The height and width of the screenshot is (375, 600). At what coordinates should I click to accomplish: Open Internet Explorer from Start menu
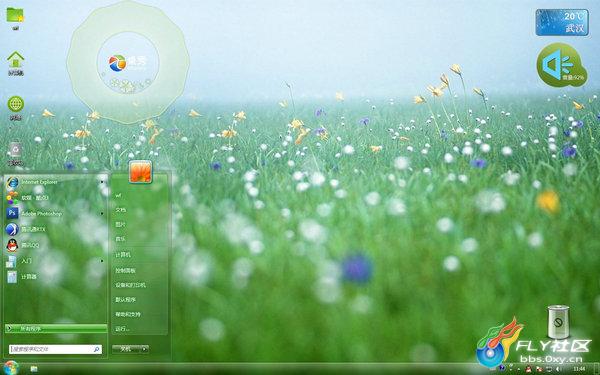click(54, 182)
